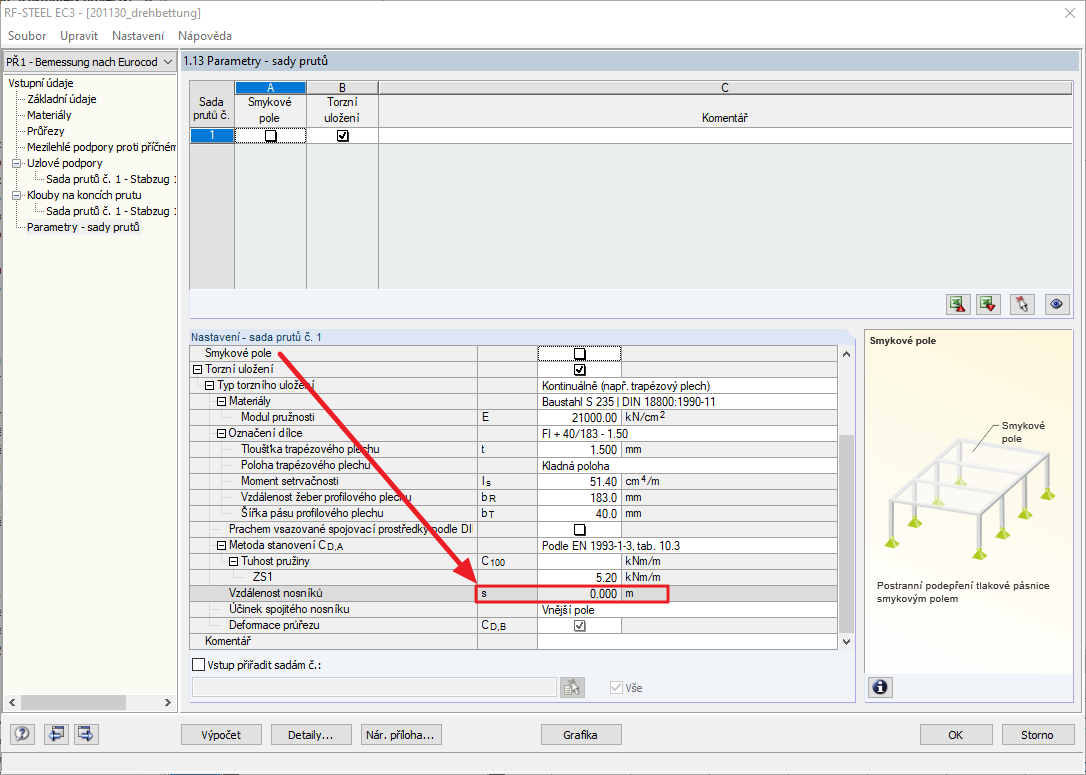The width and height of the screenshot is (1086, 775).
Task: Collapse the Metoda stanovení CD,A group
Action: pyautogui.click(x=222, y=546)
